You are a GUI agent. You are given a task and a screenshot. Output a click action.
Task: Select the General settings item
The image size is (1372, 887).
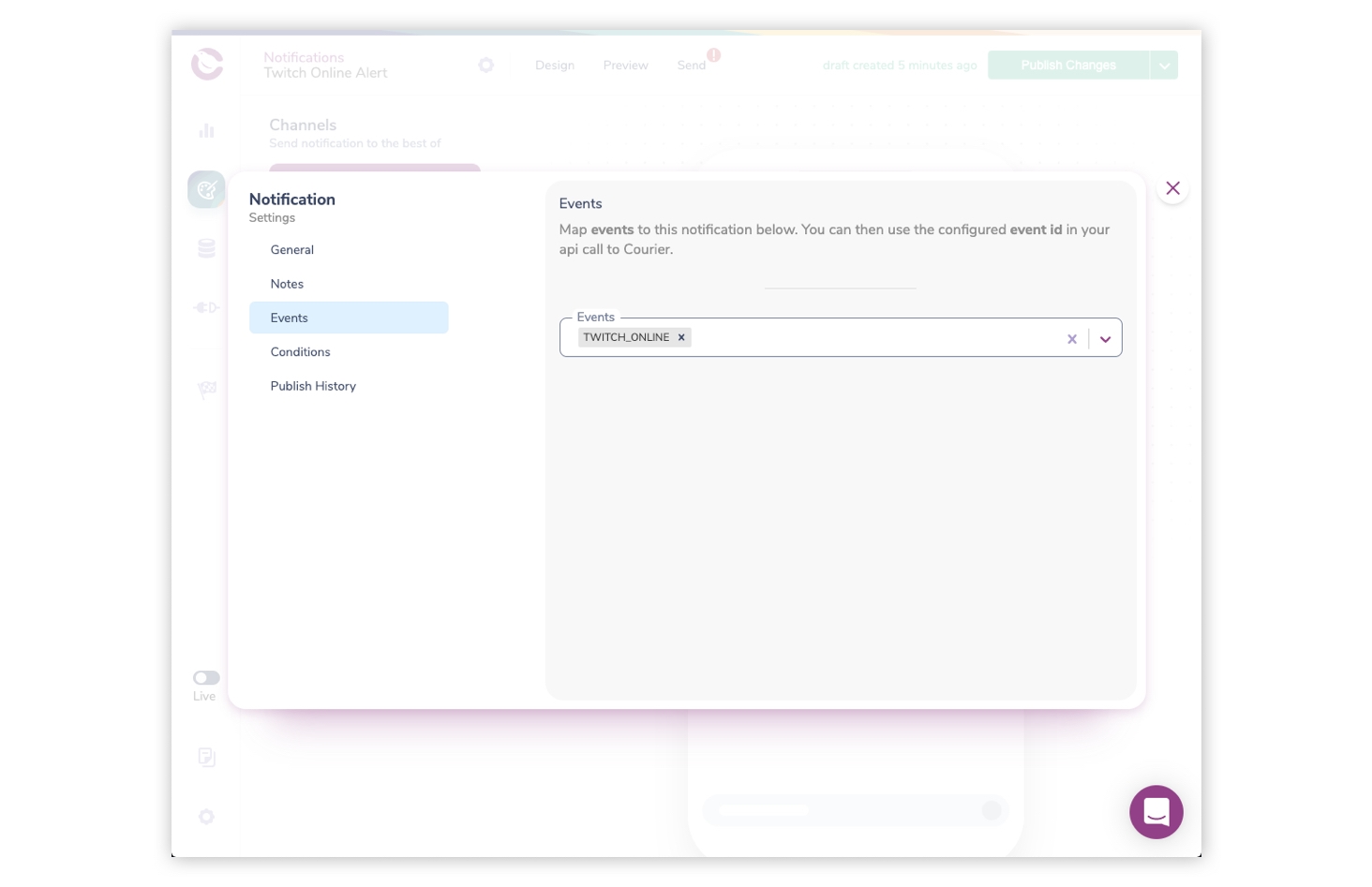(x=292, y=250)
